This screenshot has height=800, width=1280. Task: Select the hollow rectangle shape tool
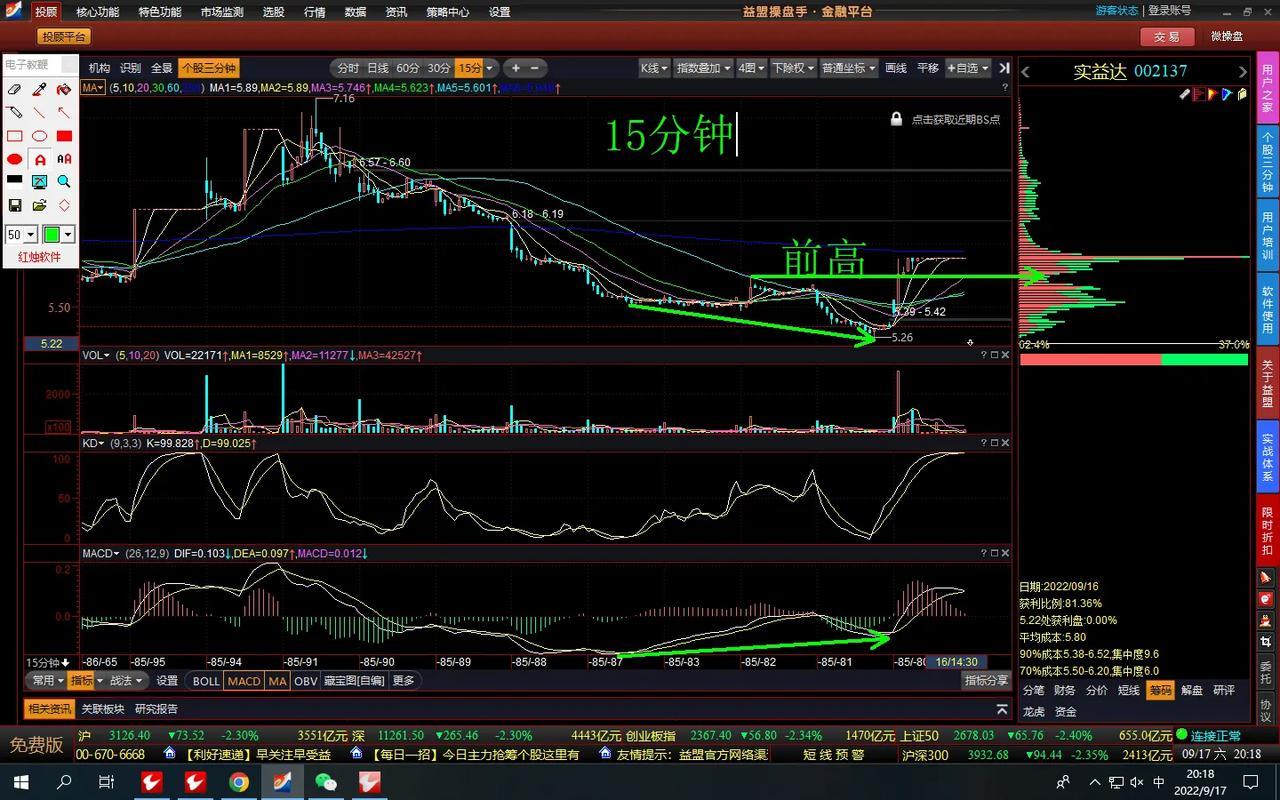click(15, 136)
